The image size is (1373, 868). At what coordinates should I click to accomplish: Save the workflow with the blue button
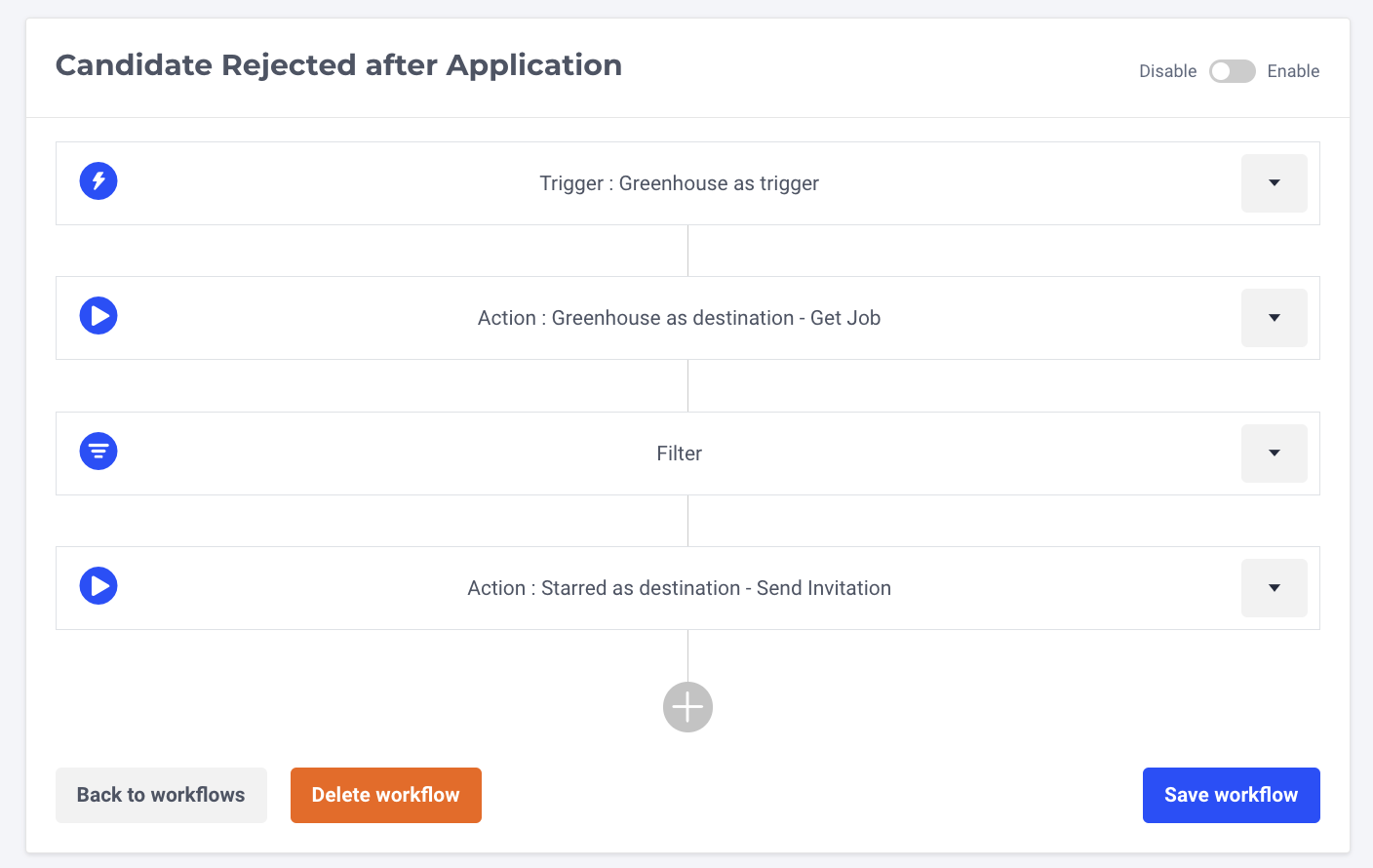[x=1231, y=795]
